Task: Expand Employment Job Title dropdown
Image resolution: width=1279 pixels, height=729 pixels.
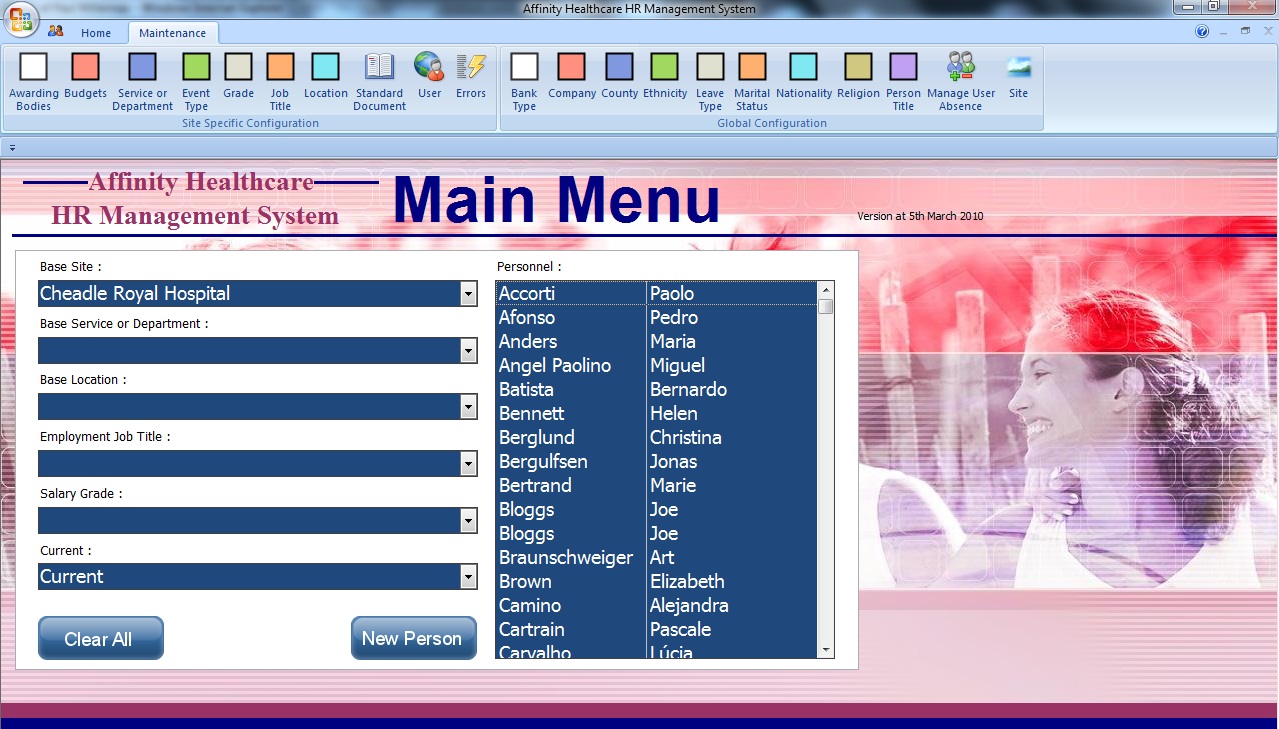Action: (468, 464)
